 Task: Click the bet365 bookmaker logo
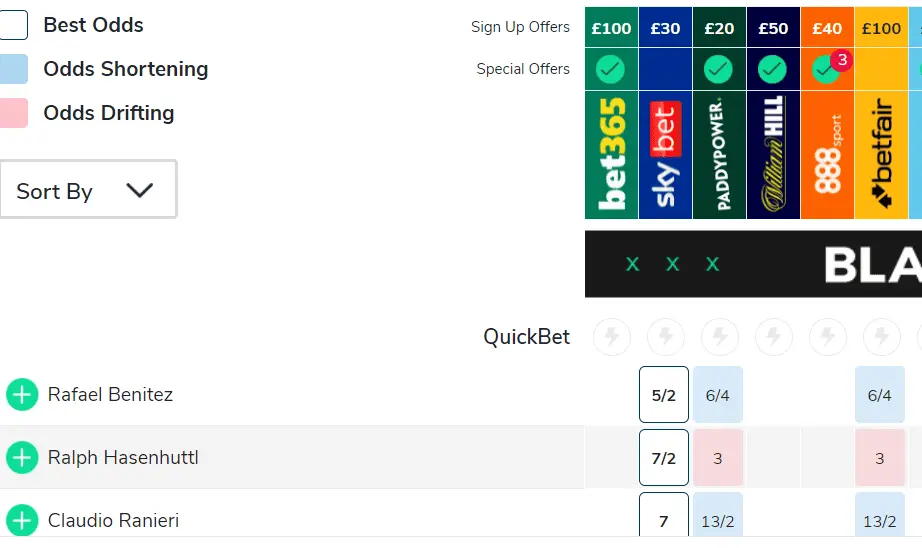pyautogui.click(x=611, y=155)
